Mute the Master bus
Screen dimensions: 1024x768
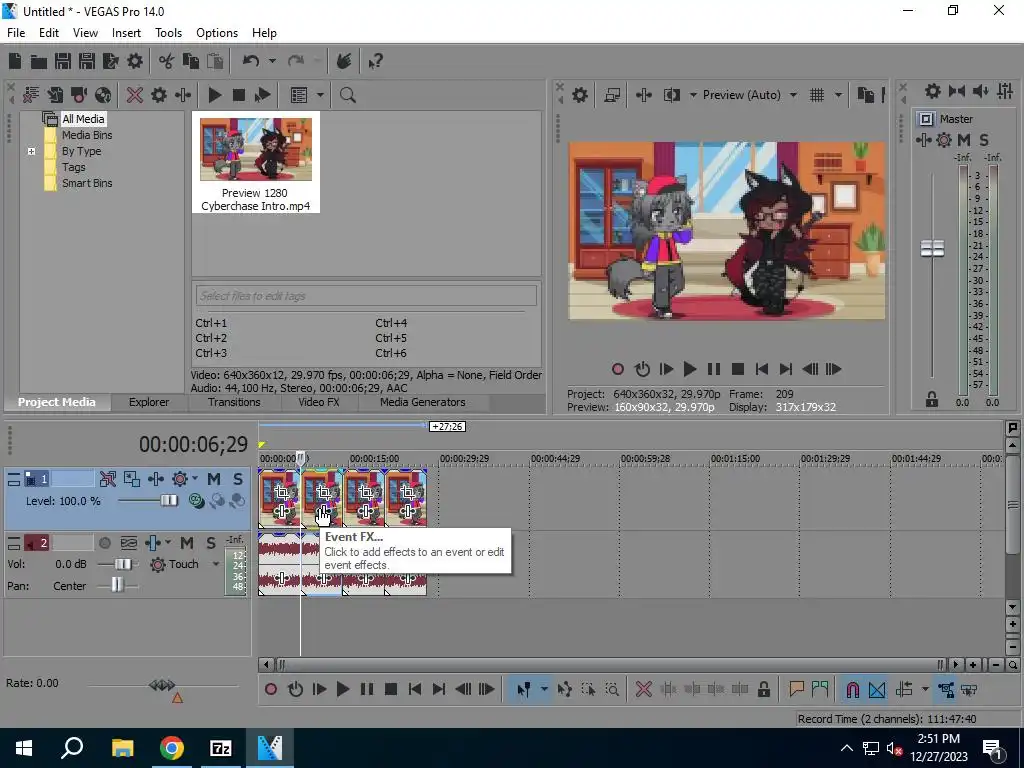point(964,140)
